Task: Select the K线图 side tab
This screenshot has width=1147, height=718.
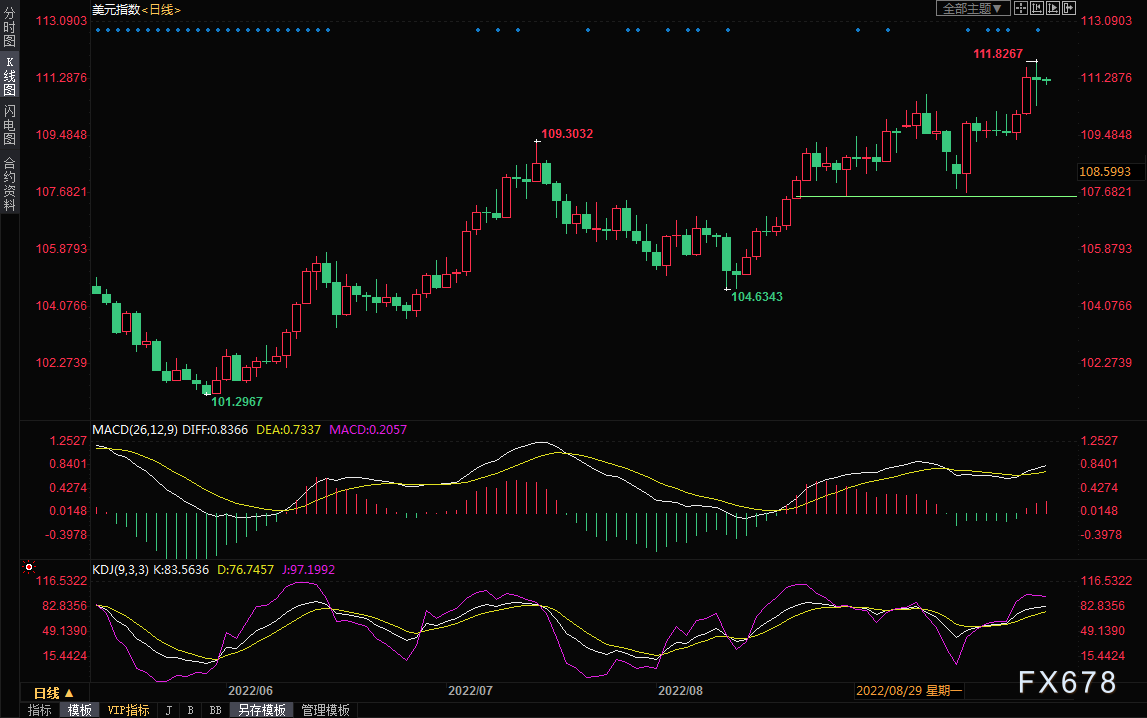Action: click(10, 75)
